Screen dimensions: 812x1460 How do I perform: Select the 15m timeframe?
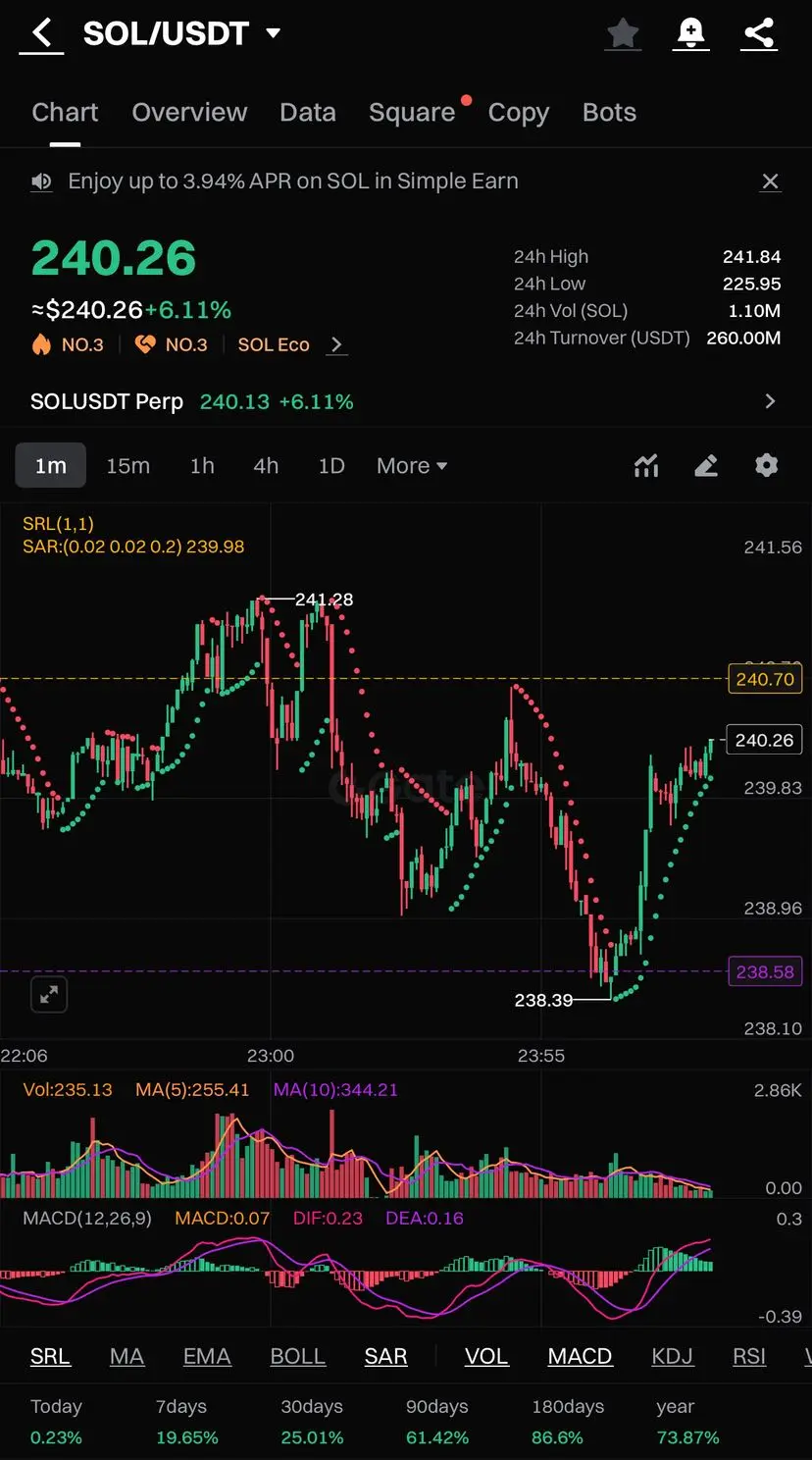128,466
